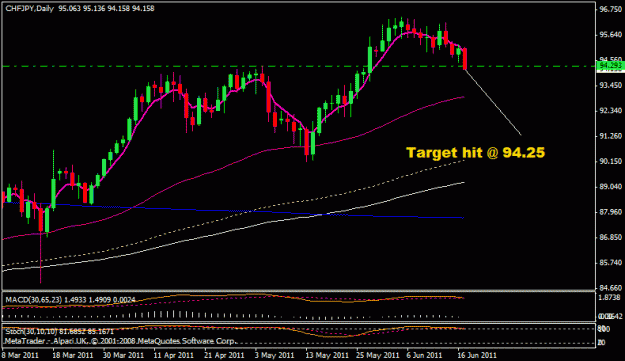Click the 1.8738 MACD scale value
Screen dimensions: 625x361
[610, 297]
